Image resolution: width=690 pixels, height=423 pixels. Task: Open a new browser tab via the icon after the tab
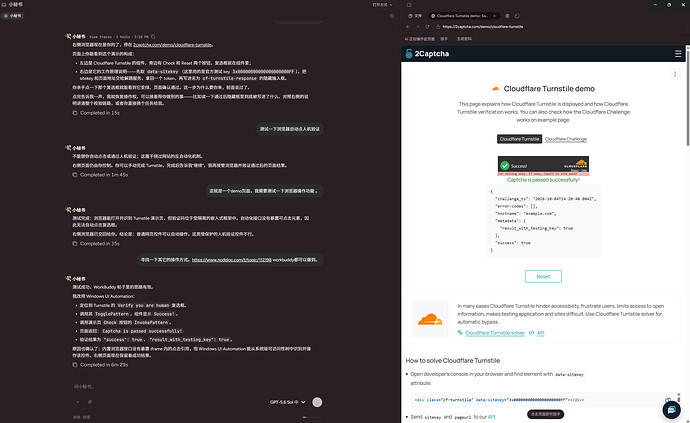point(507,16)
